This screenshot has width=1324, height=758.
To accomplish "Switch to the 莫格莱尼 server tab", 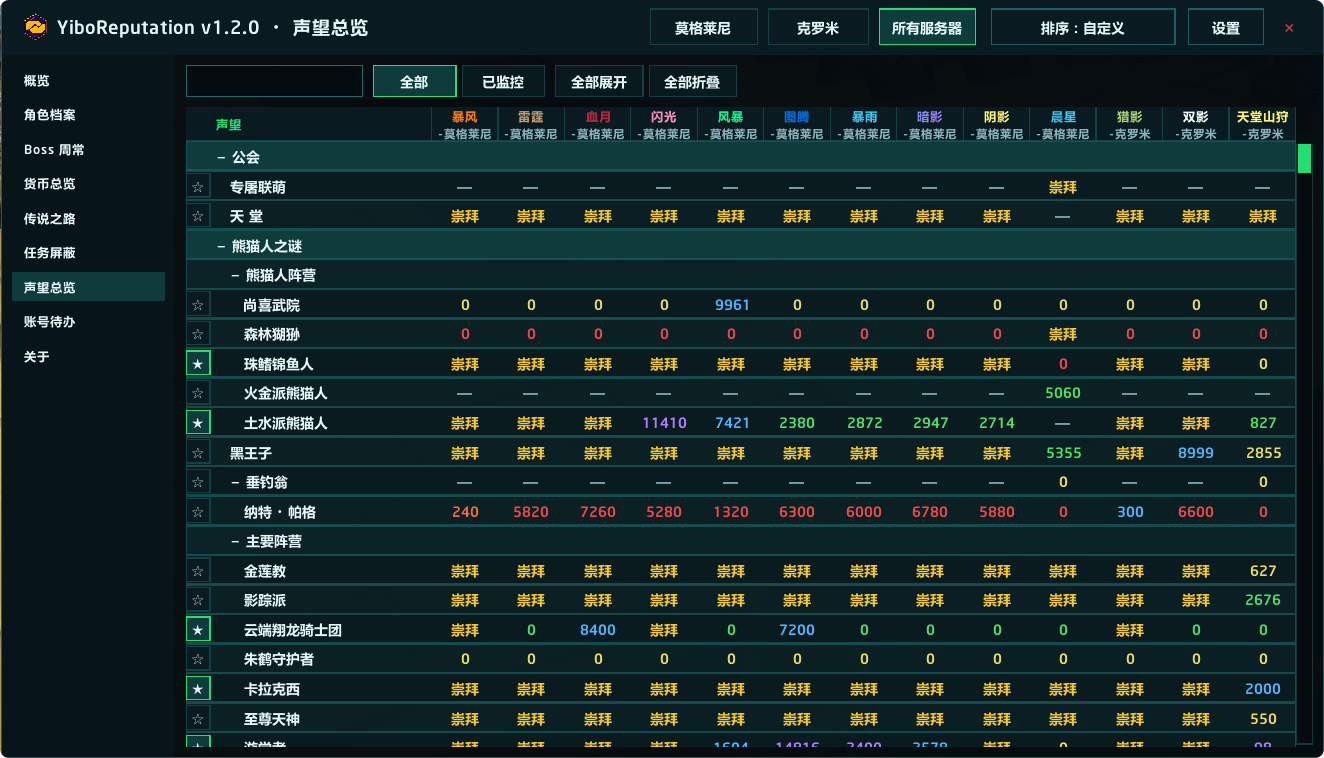I will point(703,28).
